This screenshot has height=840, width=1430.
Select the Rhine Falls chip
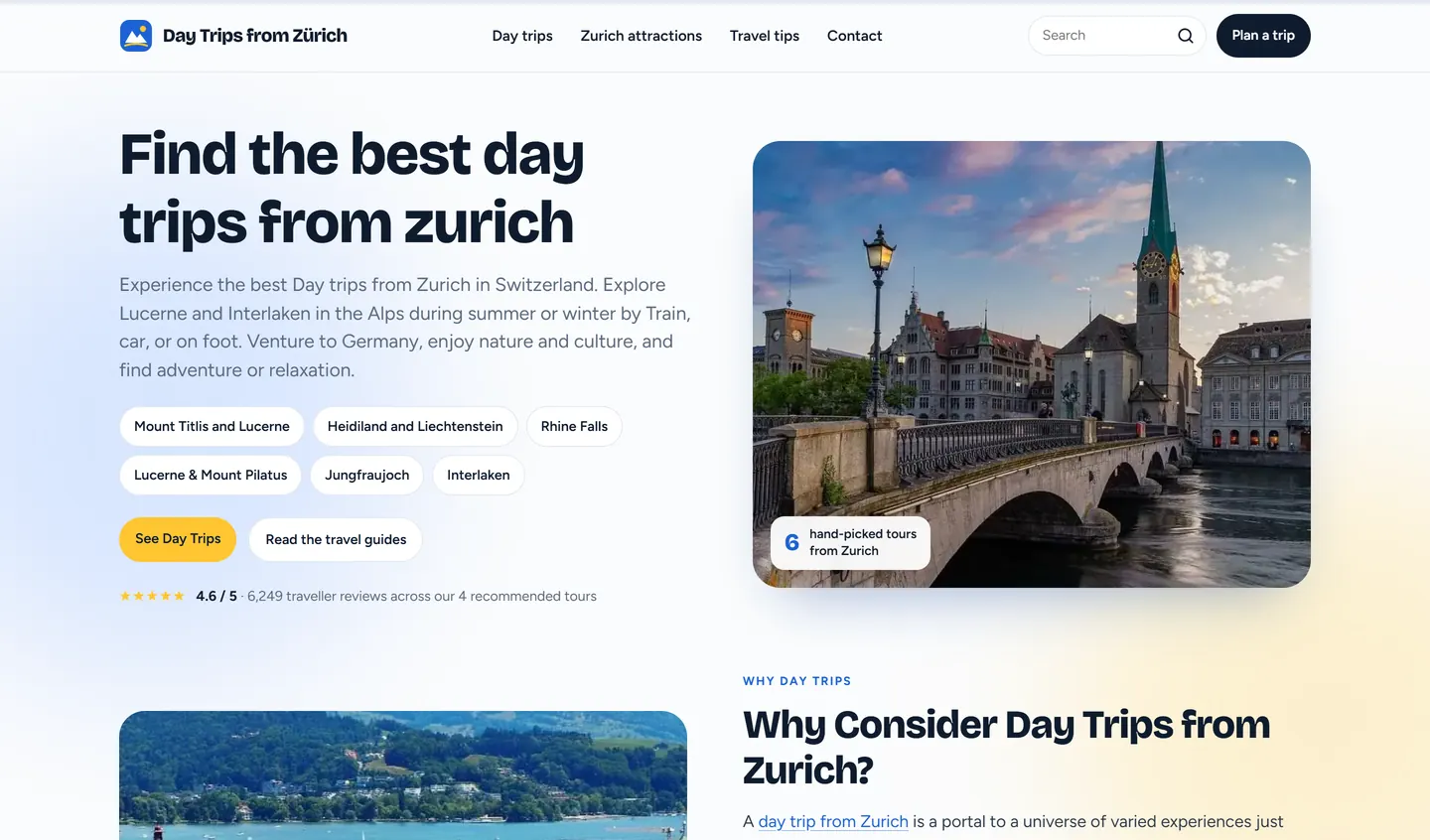[x=574, y=426]
